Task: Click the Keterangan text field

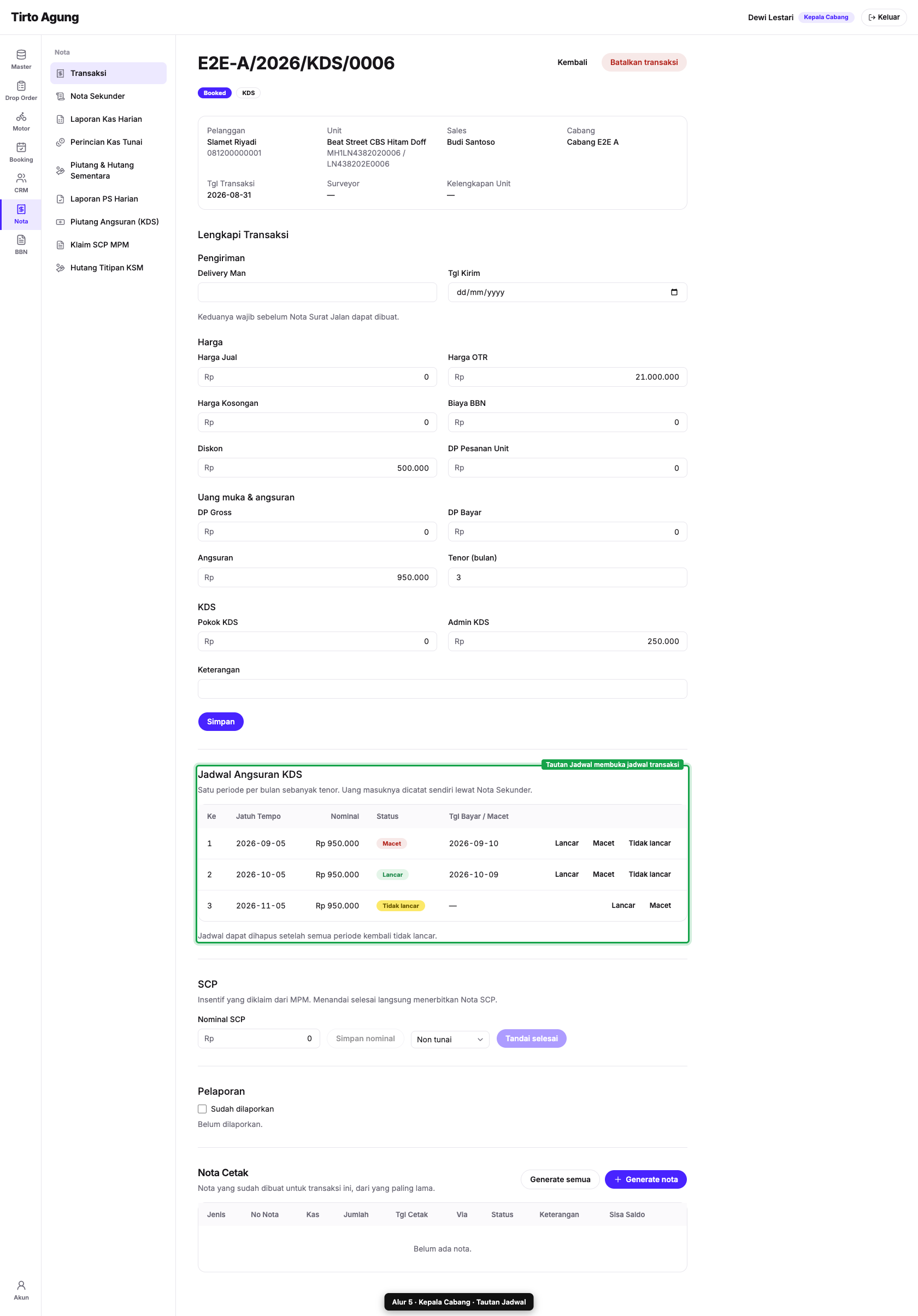Action: [442, 689]
